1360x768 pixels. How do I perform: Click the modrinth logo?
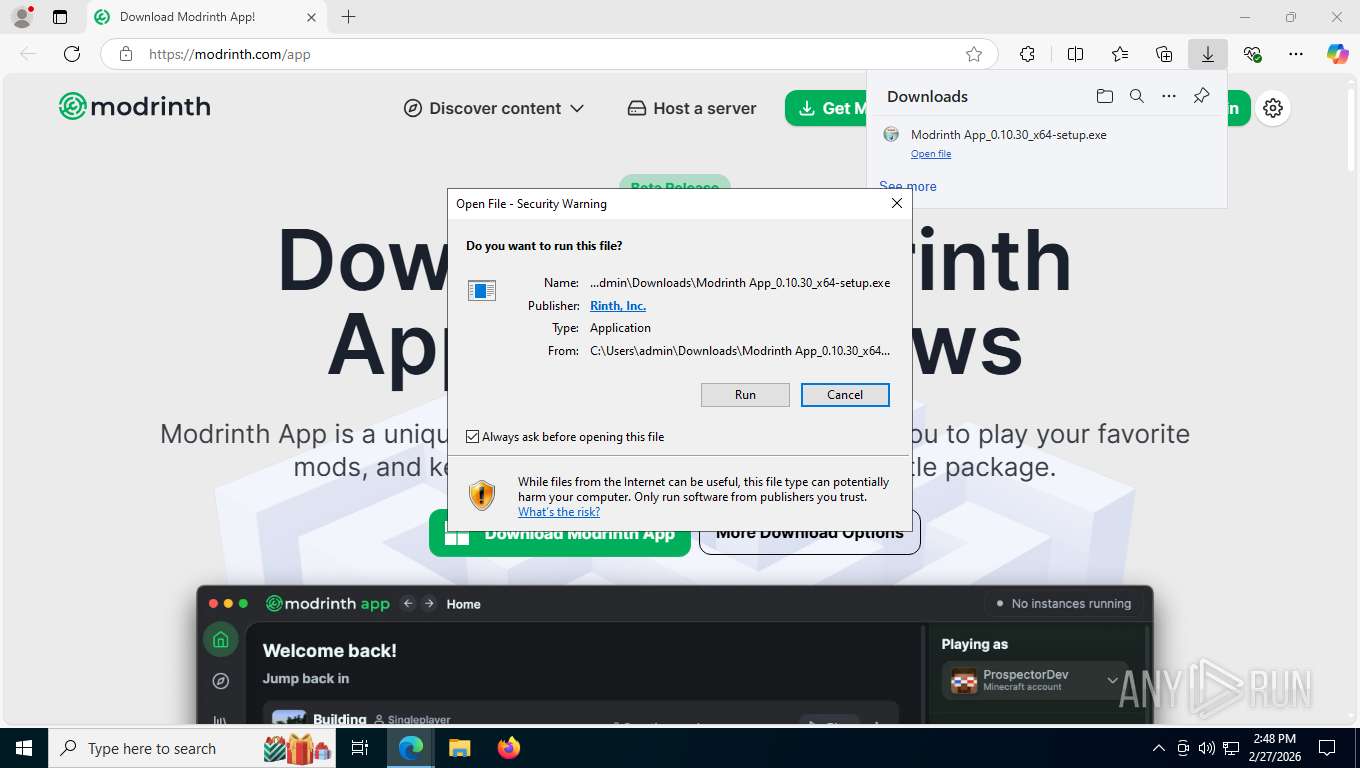point(135,106)
